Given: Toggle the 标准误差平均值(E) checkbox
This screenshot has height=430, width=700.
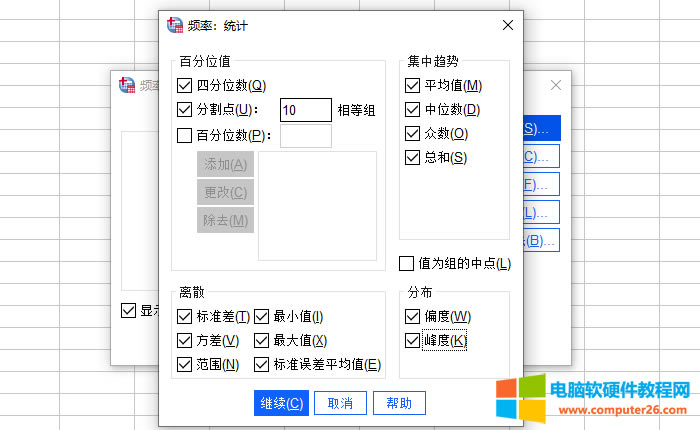Looking at the screenshot, I should click(262, 365).
